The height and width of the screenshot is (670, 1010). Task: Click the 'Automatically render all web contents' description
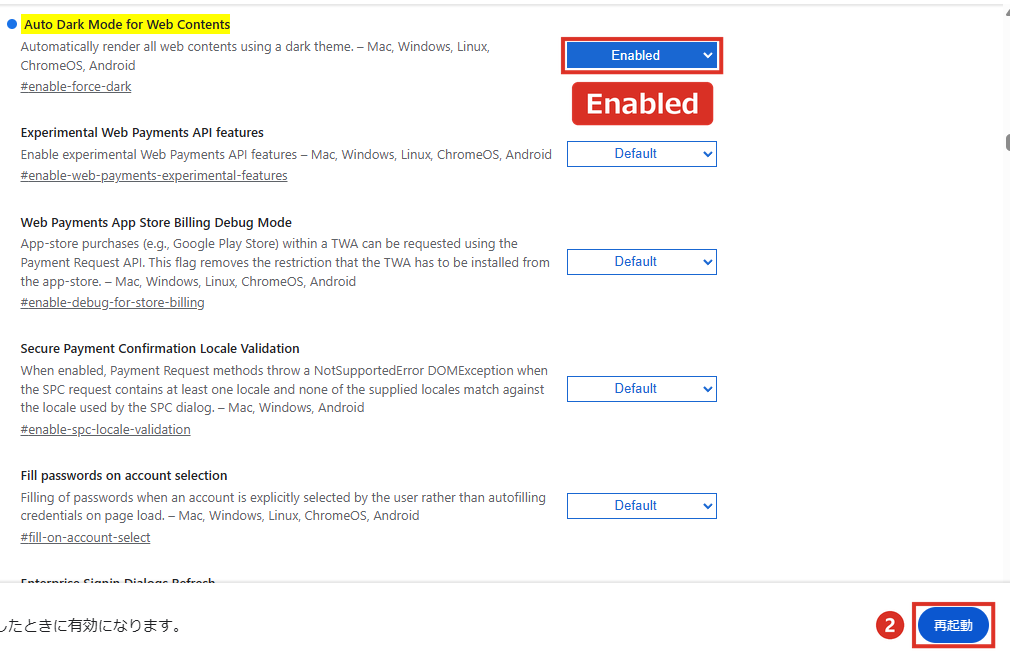255,56
